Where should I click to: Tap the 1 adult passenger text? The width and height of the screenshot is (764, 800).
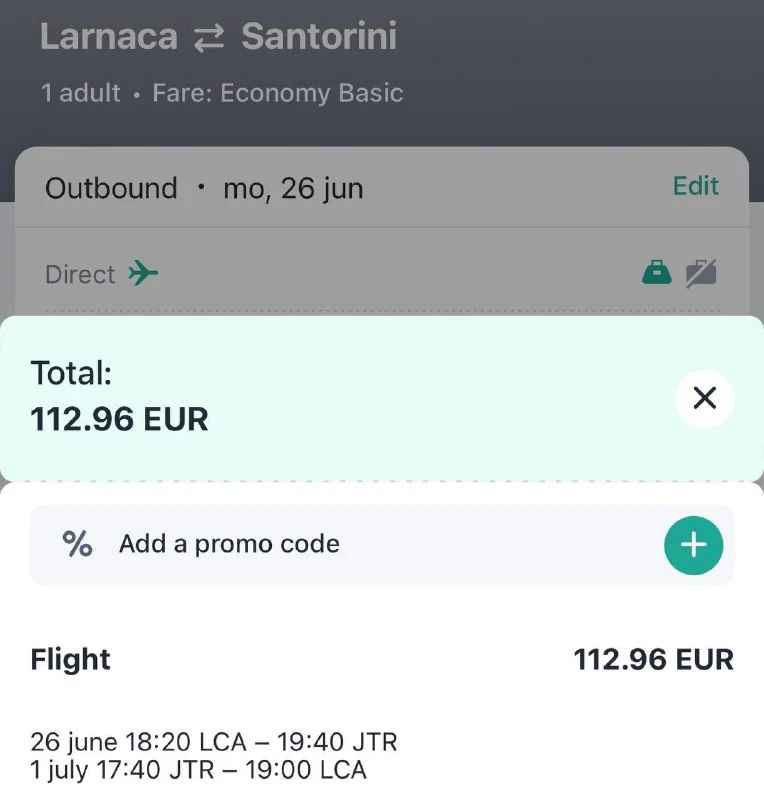click(80, 94)
